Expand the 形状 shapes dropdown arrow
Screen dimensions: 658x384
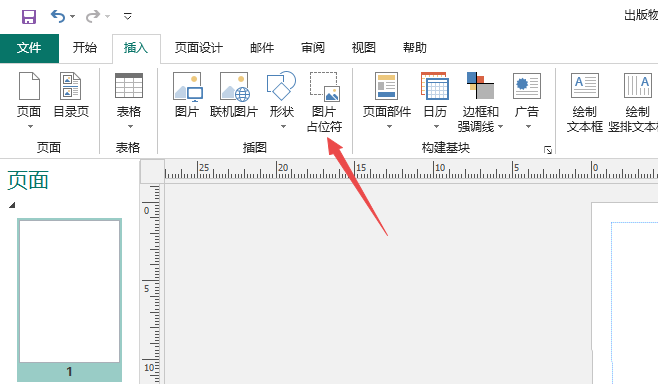click(x=283, y=126)
